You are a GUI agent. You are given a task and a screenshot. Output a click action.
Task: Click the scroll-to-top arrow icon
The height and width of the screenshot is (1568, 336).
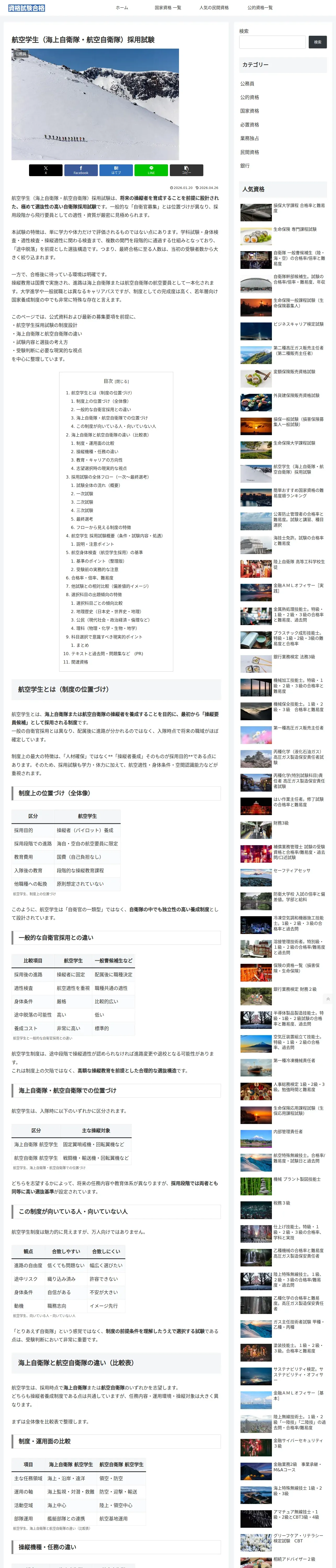[328, 999]
